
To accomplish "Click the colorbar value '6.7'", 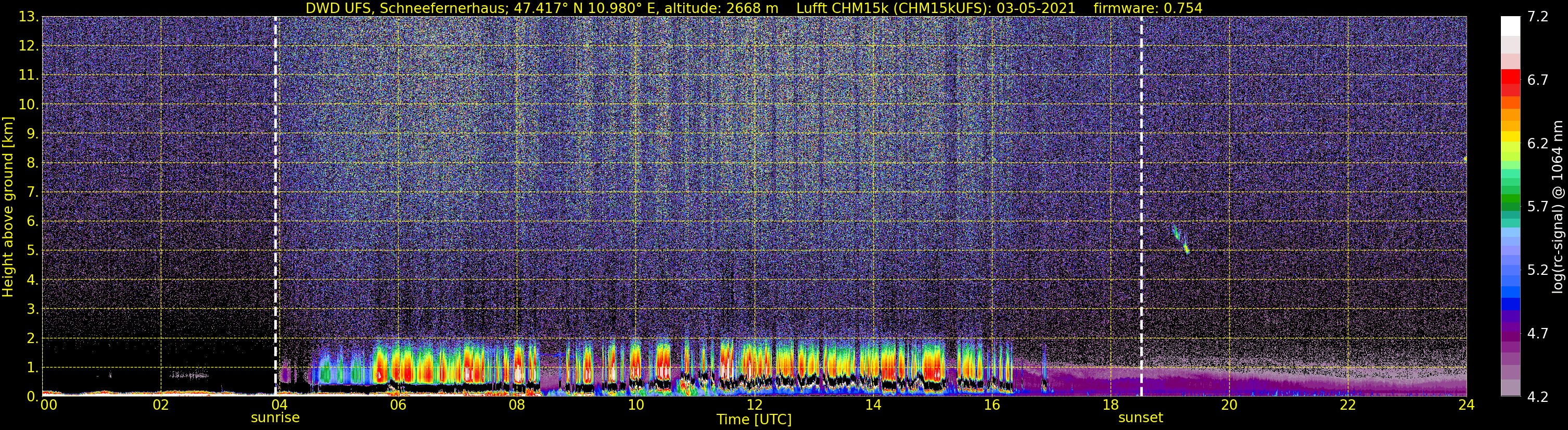I will pyautogui.click(x=1538, y=80).
